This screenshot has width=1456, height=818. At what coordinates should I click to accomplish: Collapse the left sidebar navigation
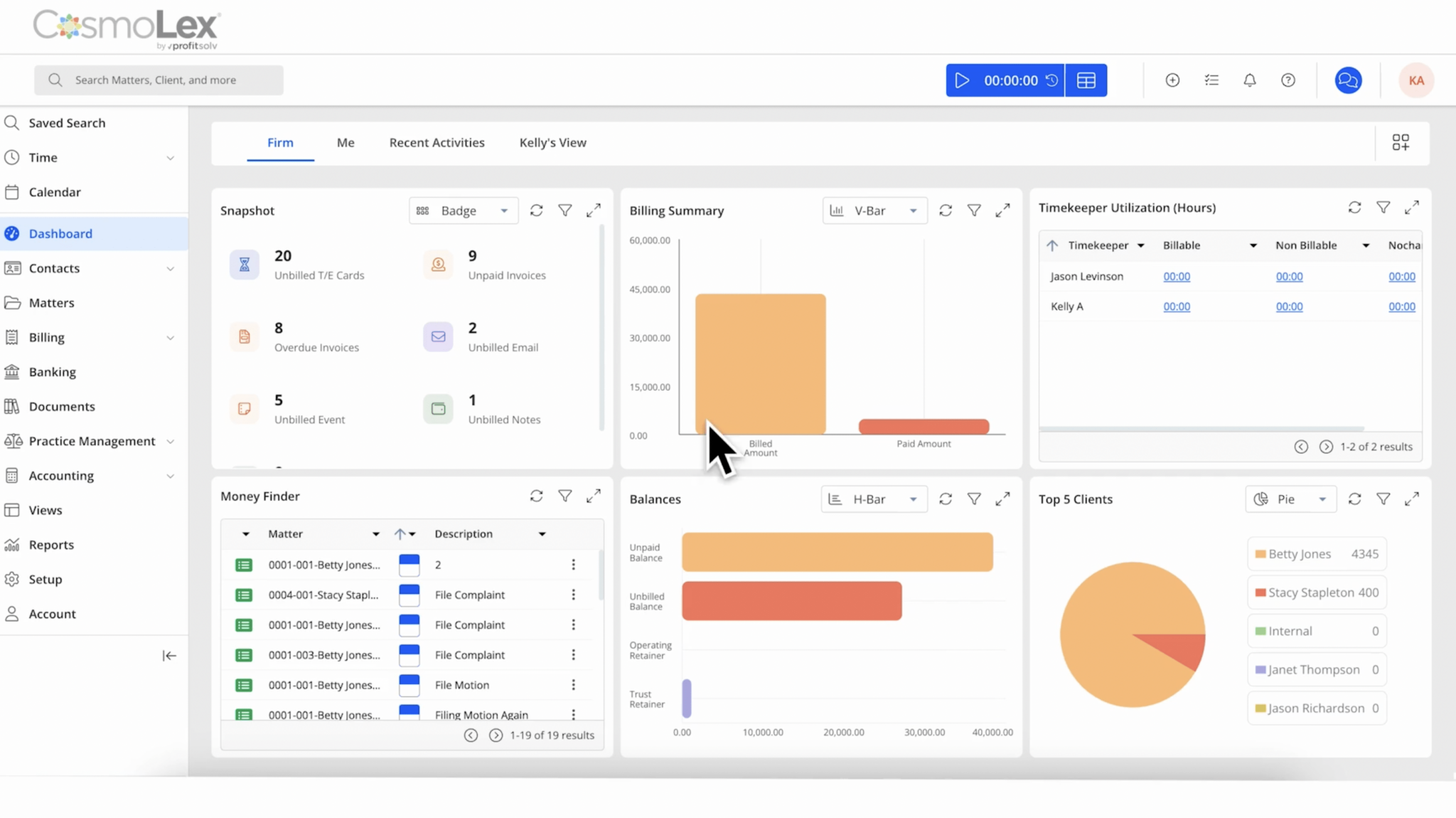click(169, 656)
